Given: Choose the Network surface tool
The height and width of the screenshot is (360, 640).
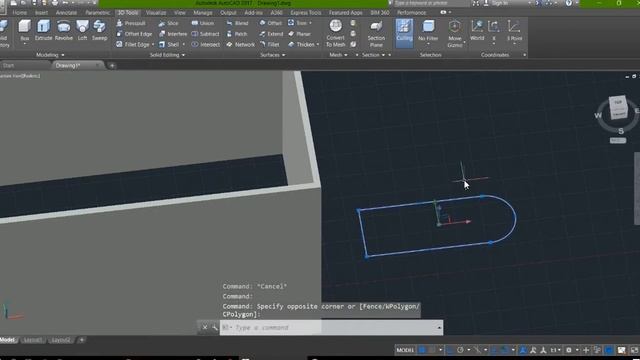Looking at the screenshot, I should pos(240,44).
